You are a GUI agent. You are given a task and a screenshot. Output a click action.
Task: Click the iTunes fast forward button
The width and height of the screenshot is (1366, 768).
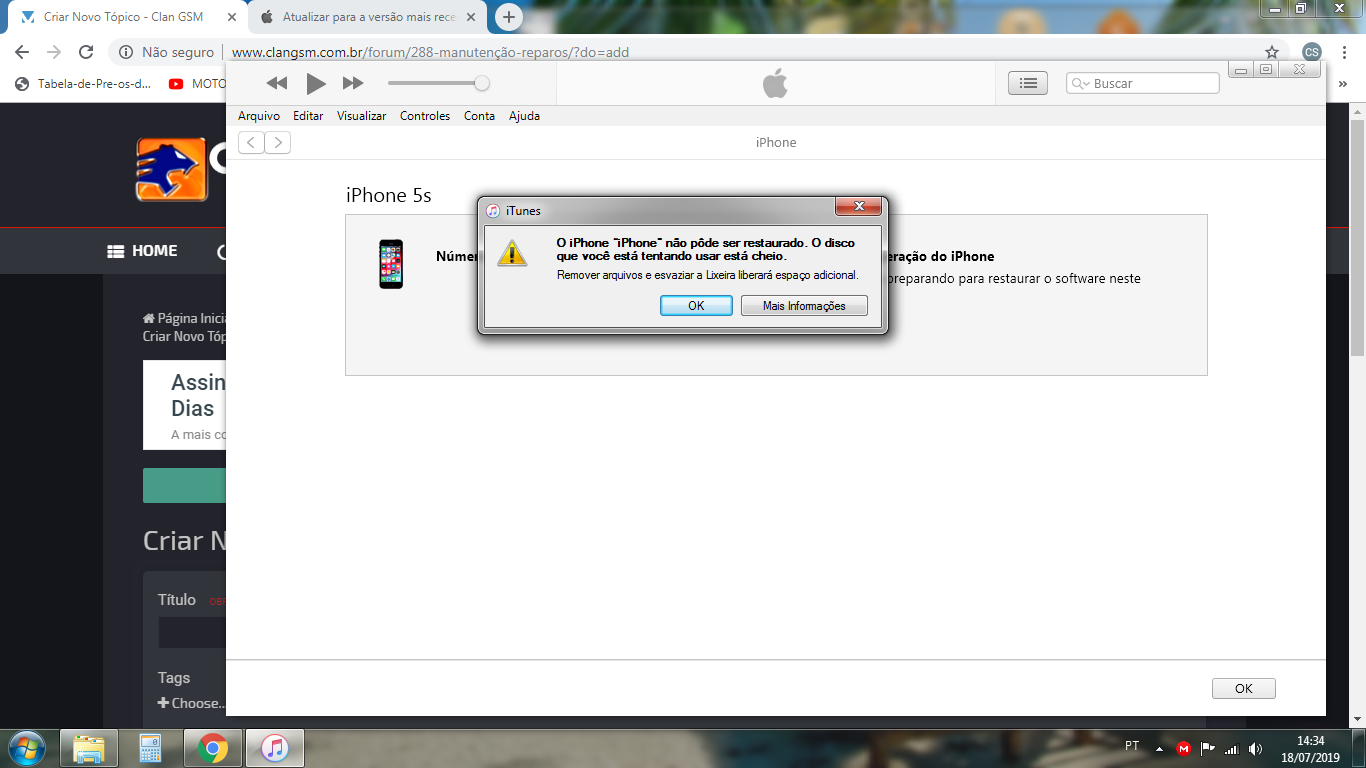click(x=353, y=83)
